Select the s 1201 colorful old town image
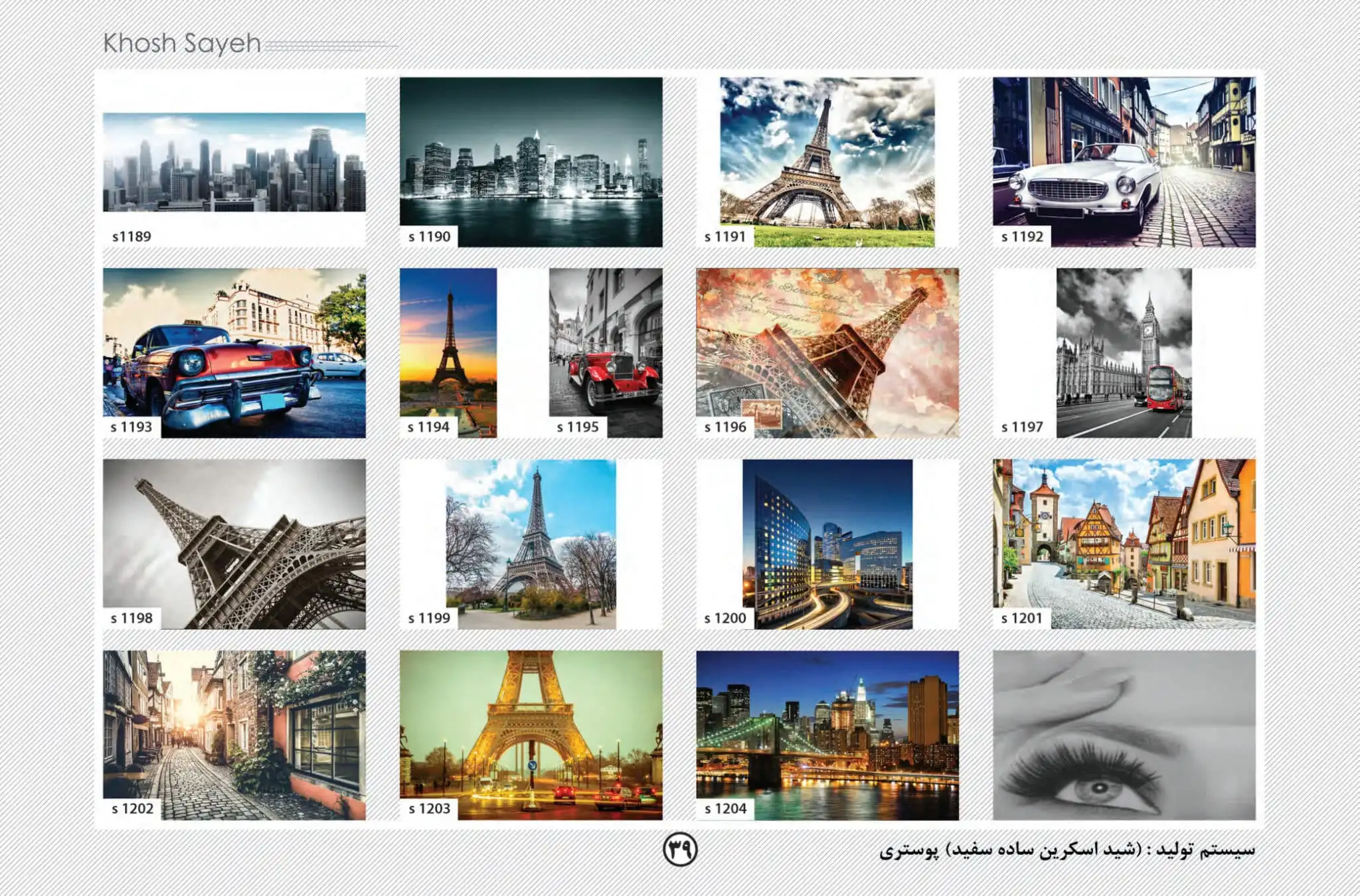 [1124, 544]
